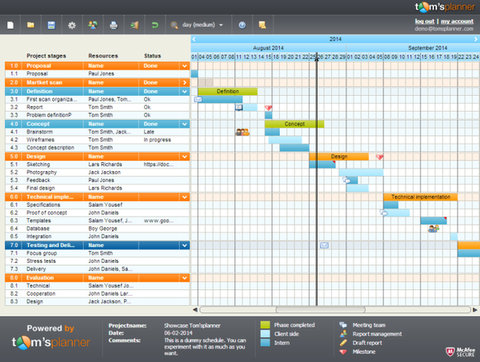Collapse the 5.0 Design group chevron
The image size is (480, 362).
[185, 157]
